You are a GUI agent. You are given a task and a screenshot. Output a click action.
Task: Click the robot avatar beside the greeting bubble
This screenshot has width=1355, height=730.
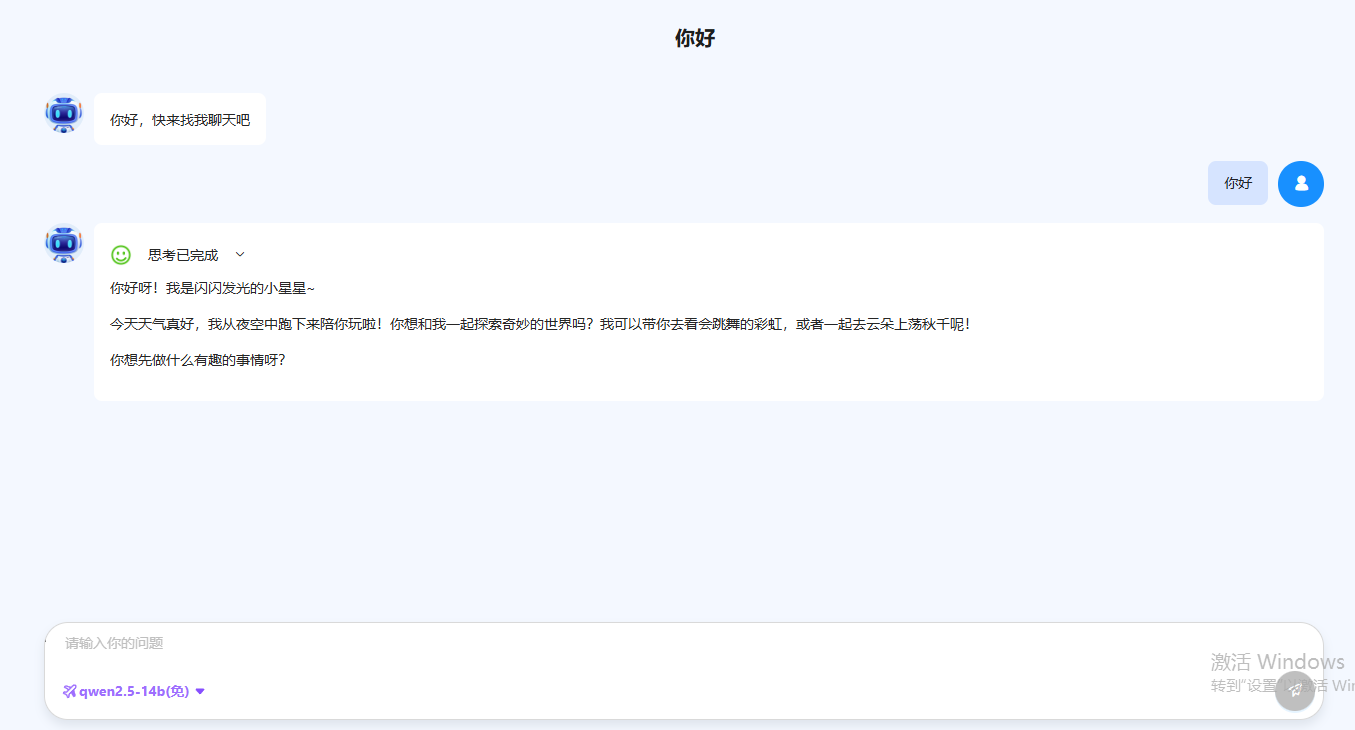[64, 115]
